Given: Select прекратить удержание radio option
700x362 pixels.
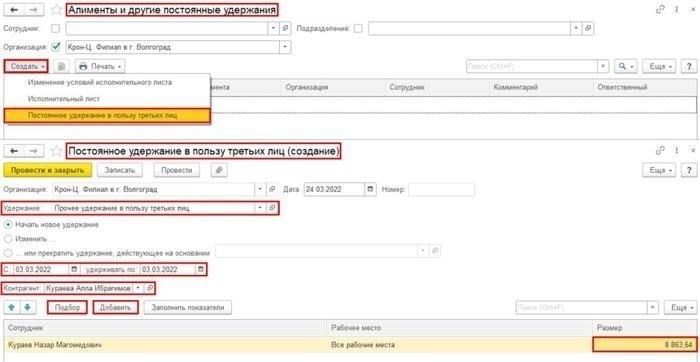Looking at the screenshot, I should (8, 253).
